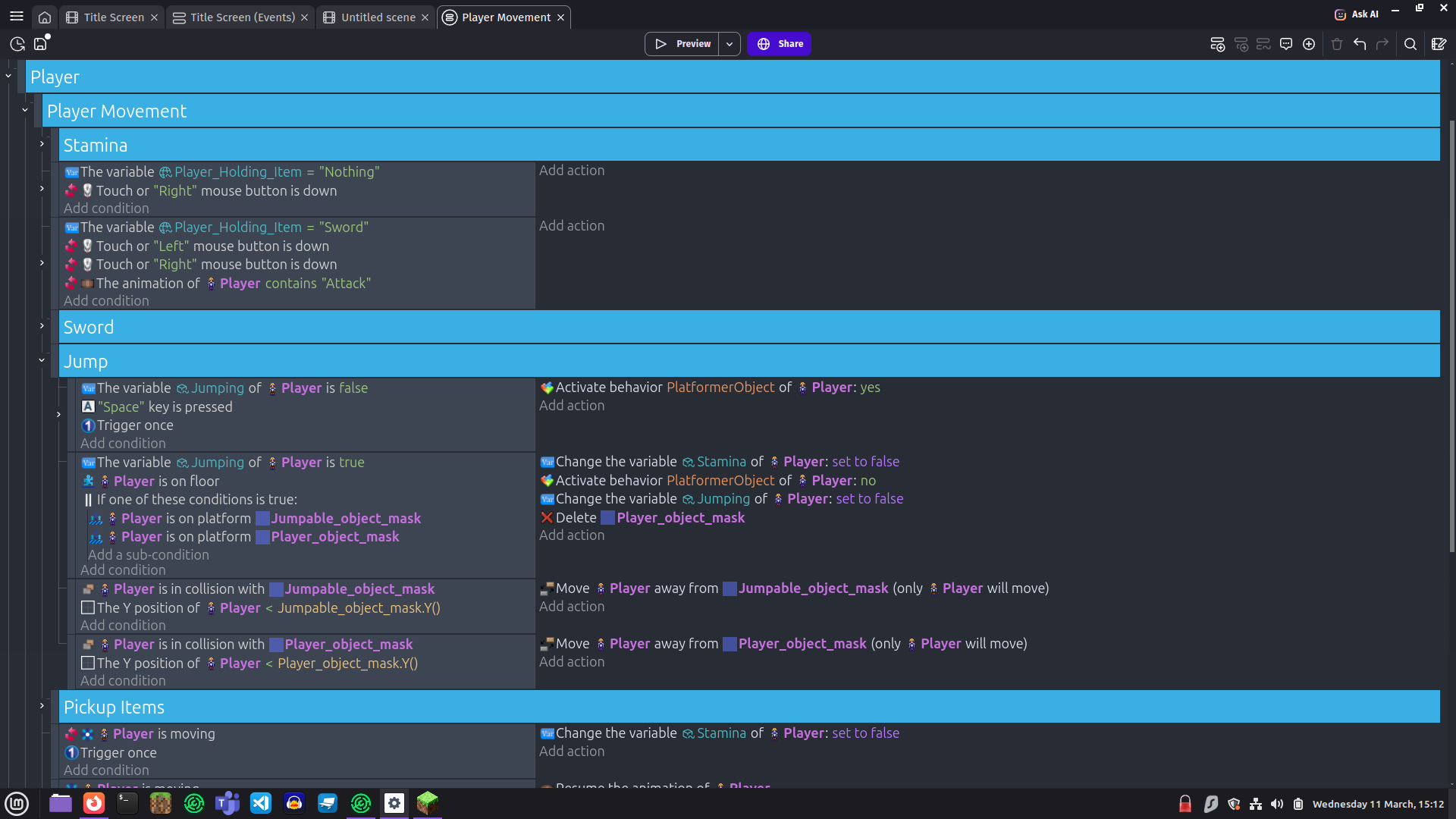Viewport: 1456px width, 819px height.
Task: Expand the Pickup Items group
Action: (x=42, y=706)
